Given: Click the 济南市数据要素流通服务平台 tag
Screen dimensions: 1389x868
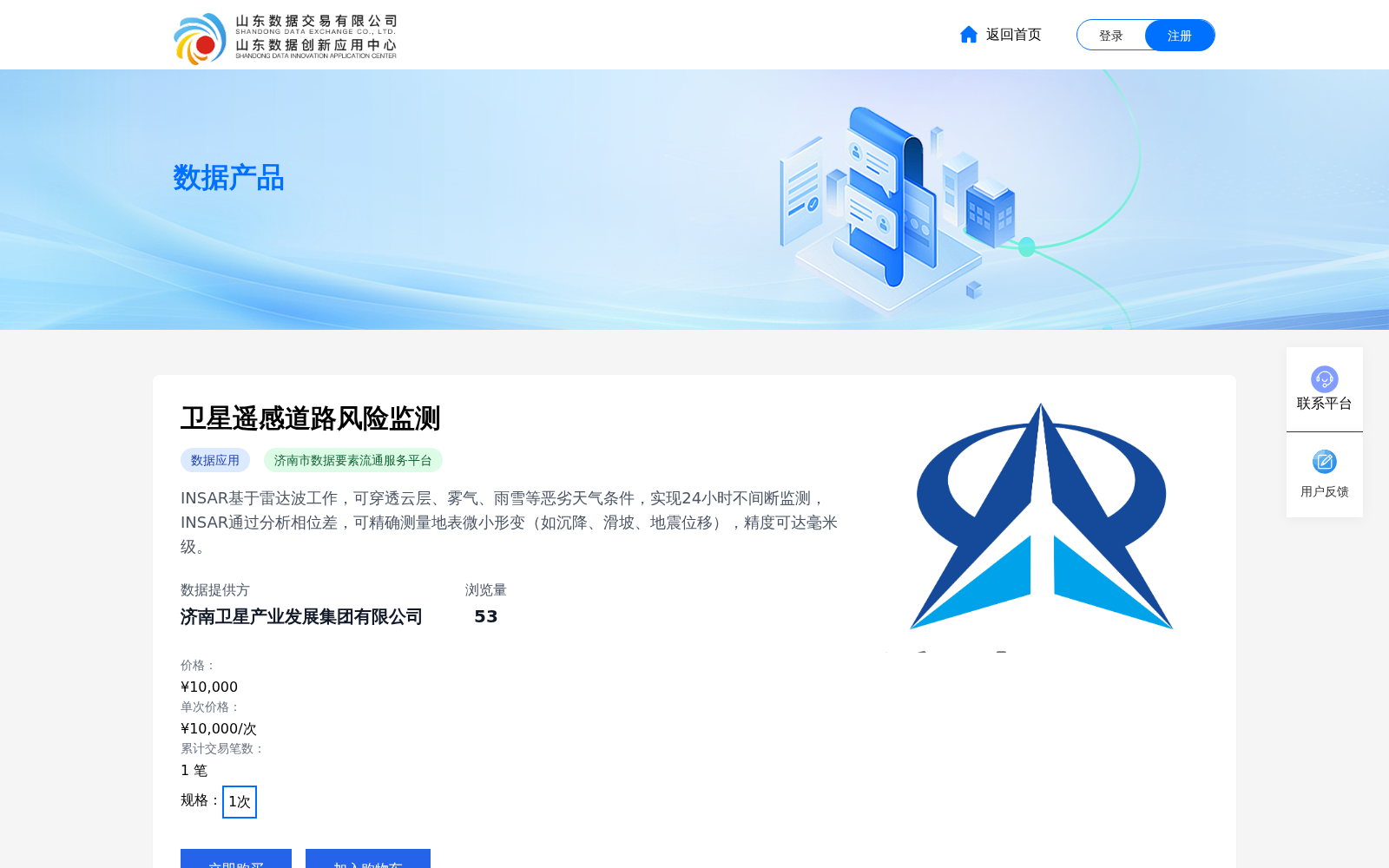Looking at the screenshot, I should click(x=353, y=460).
